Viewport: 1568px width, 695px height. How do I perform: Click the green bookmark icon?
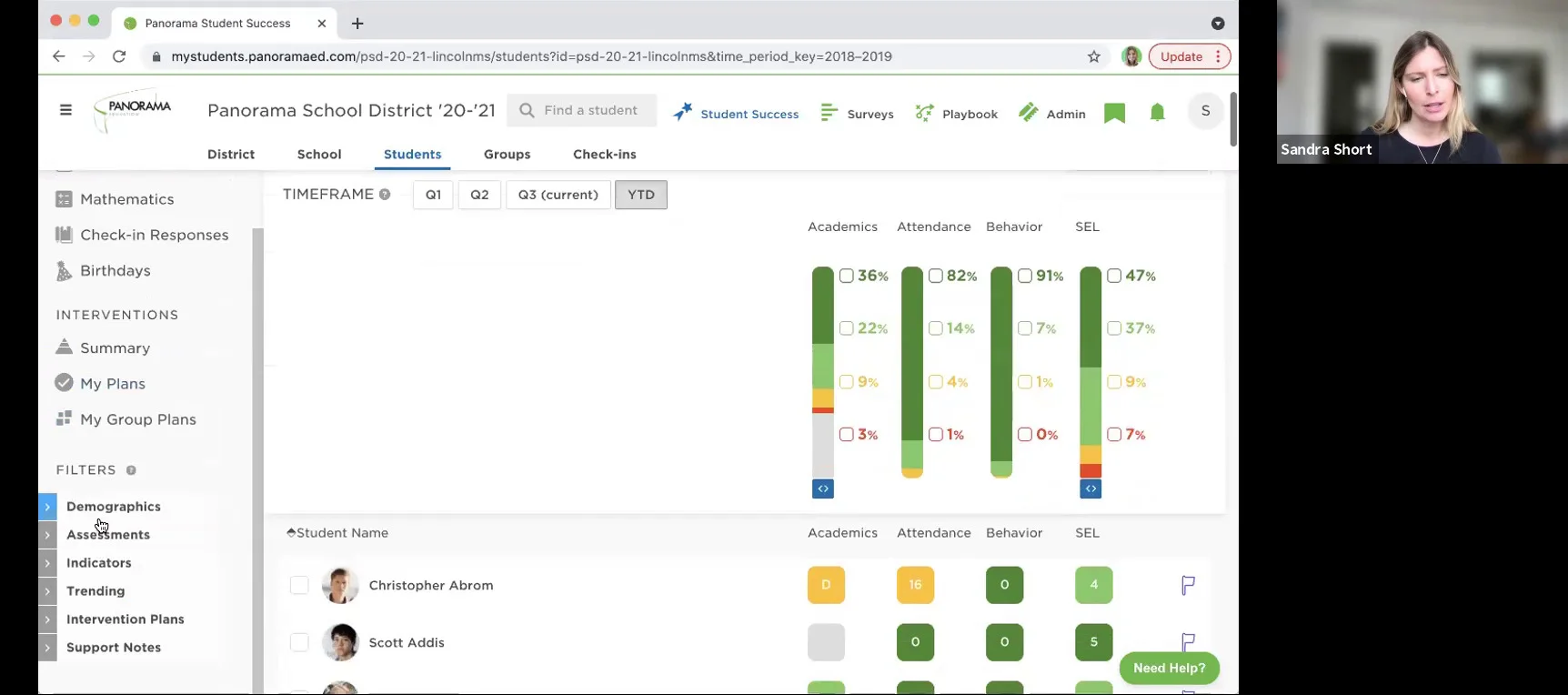tap(1114, 113)
